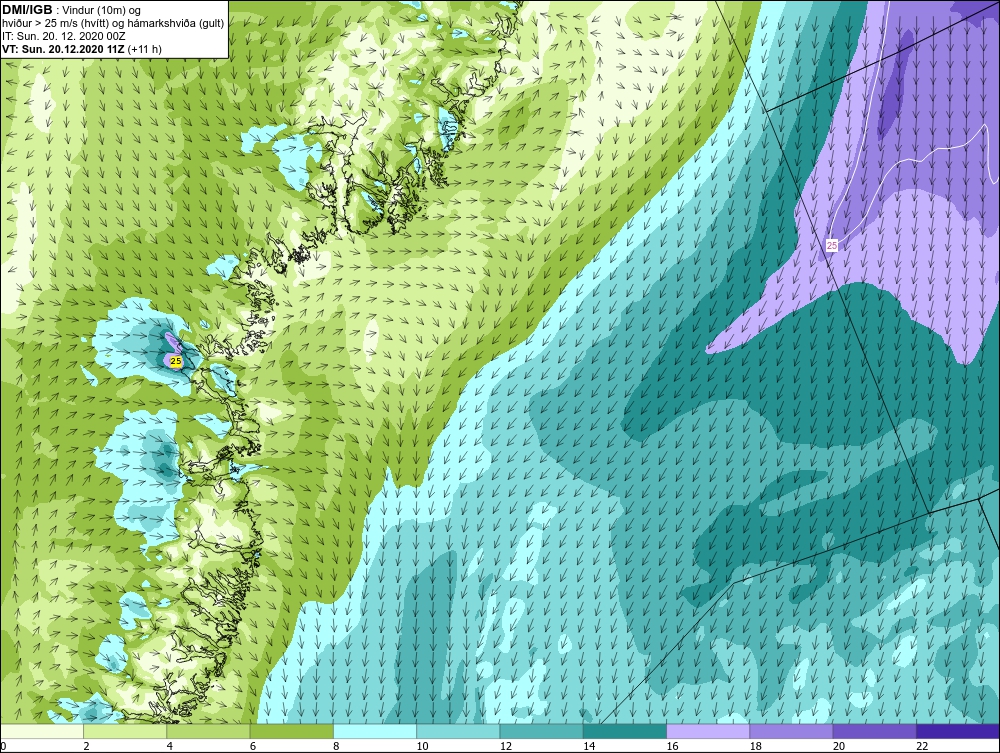Click the 4–6 m/s green legend swatch

tap(209, 731)
